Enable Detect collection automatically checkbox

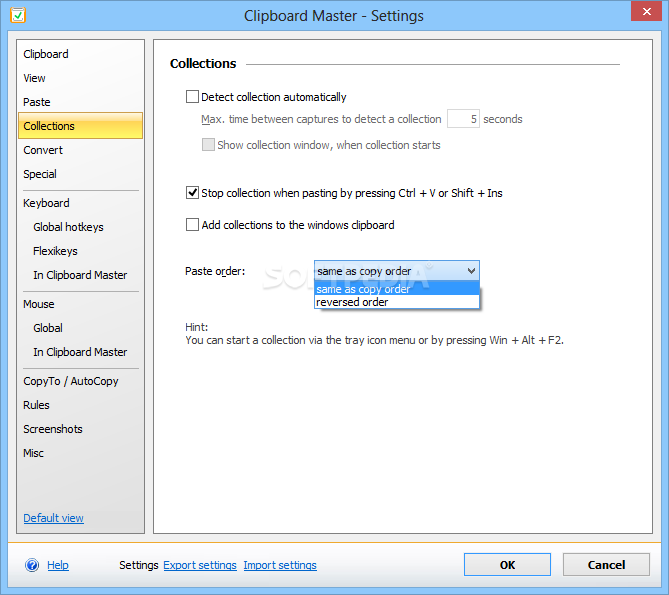point(192,97)
